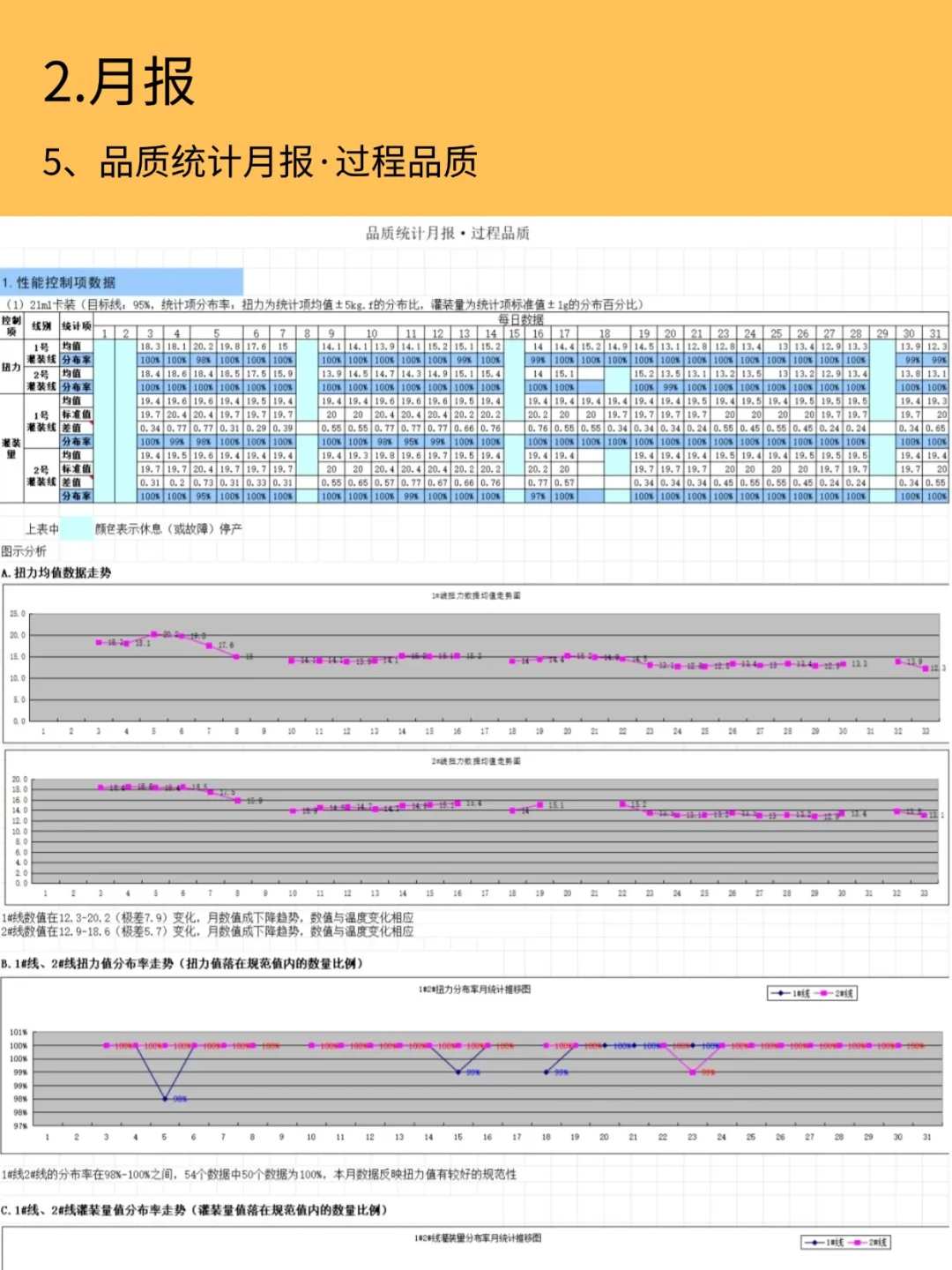Click the "101%" y-axis label on the distribution chart

(x=19, y=1032)
